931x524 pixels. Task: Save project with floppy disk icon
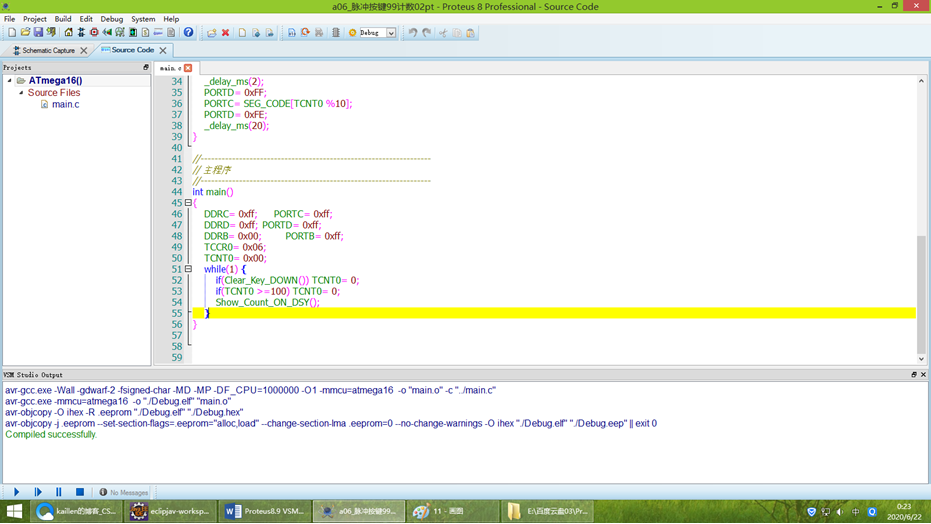coord(38,33)
